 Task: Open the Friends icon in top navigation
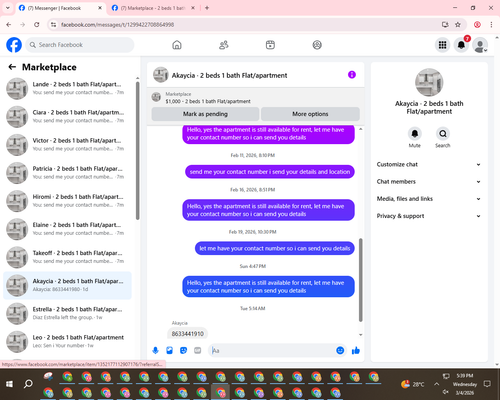[224, 45]
